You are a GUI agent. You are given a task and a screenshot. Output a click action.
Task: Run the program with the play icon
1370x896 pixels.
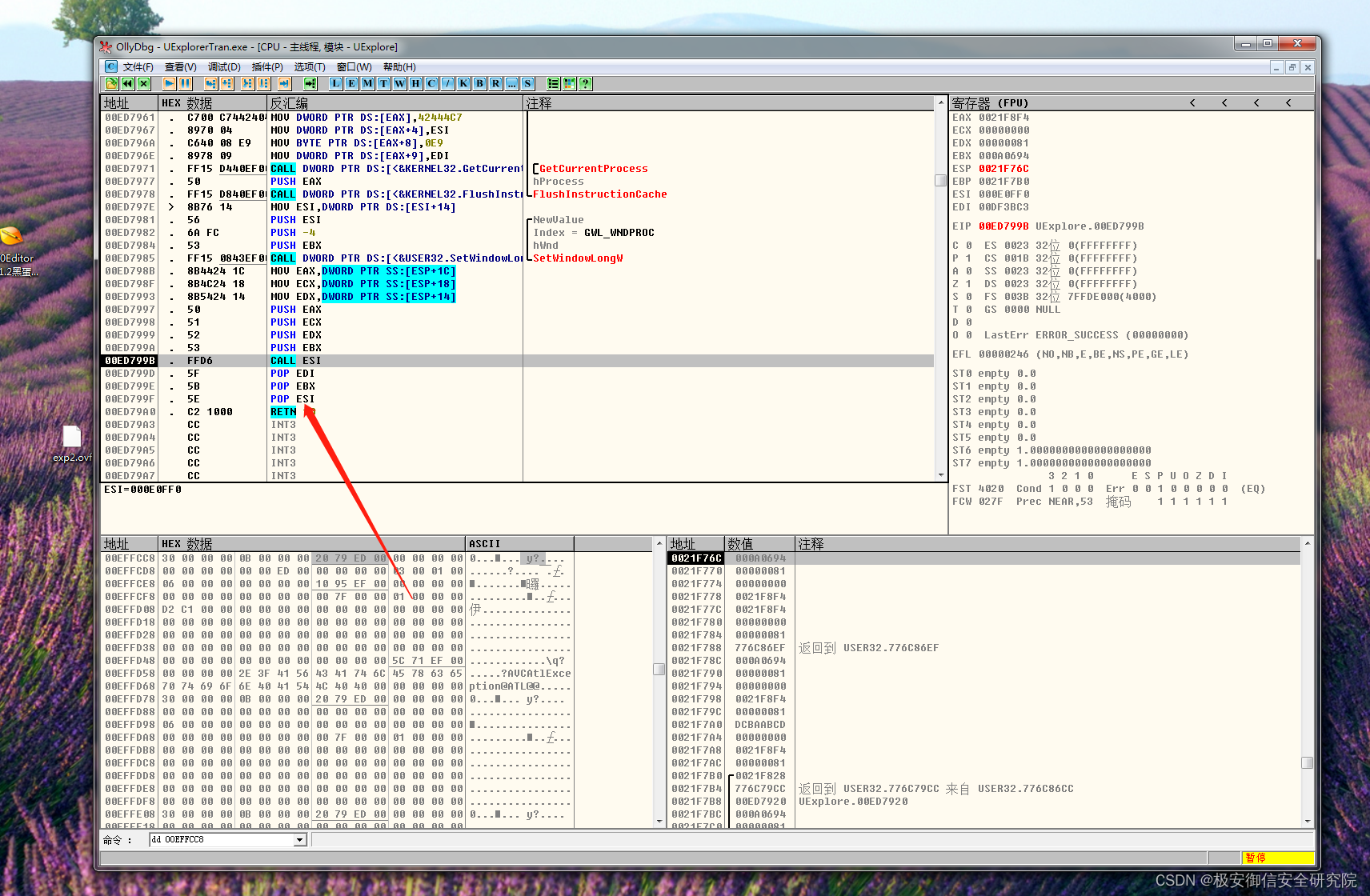point(170,83)
